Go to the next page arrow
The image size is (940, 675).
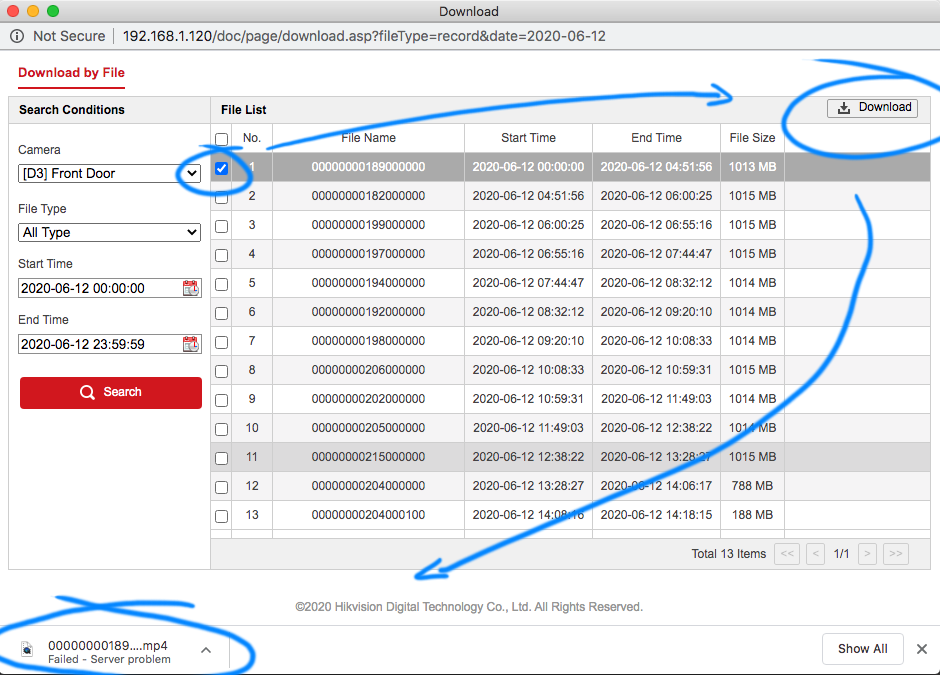(x=867, y=553)
